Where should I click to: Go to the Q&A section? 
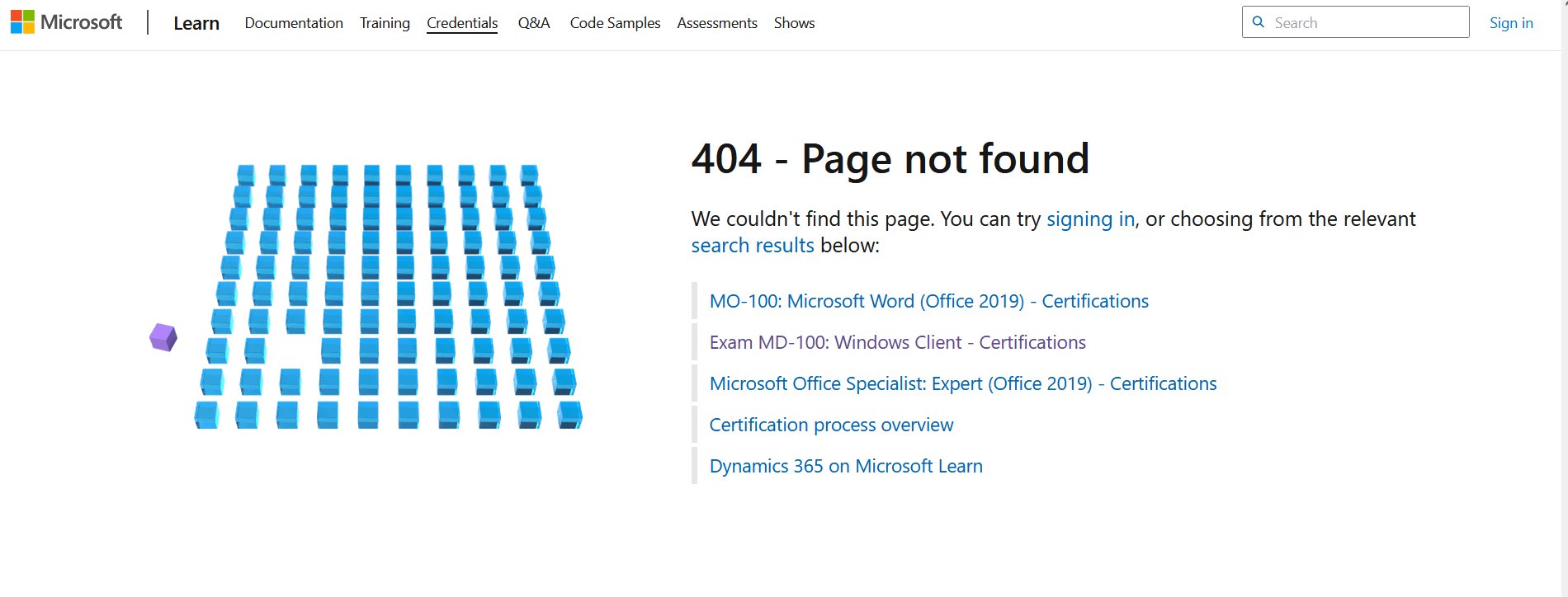click(534, 23)
